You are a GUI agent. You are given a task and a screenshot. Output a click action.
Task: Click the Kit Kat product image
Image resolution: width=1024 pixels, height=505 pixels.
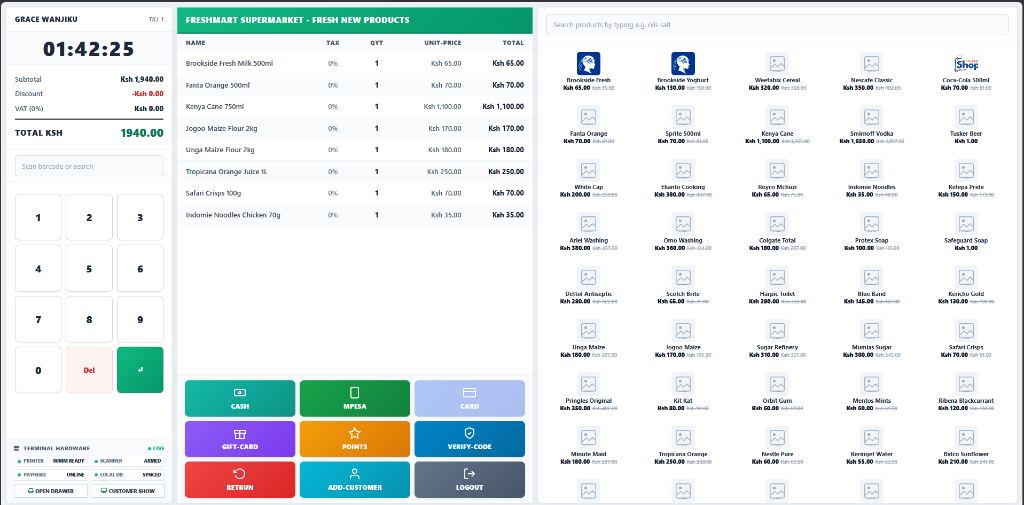[x=683, y=384]
